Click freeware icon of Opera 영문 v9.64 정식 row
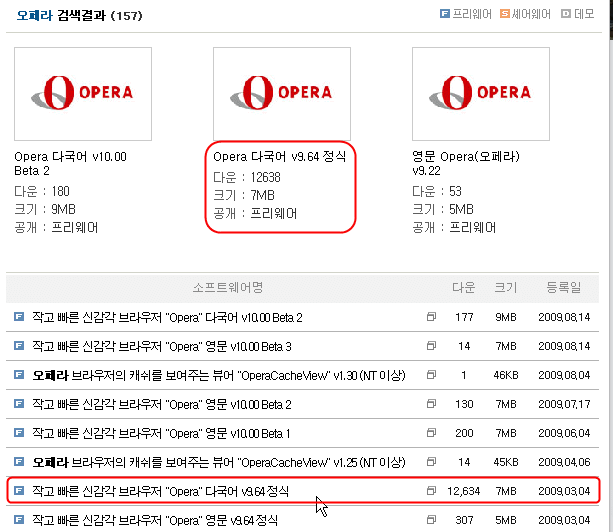The height and width of the screenshot is (532, 613). pos(19,519)
